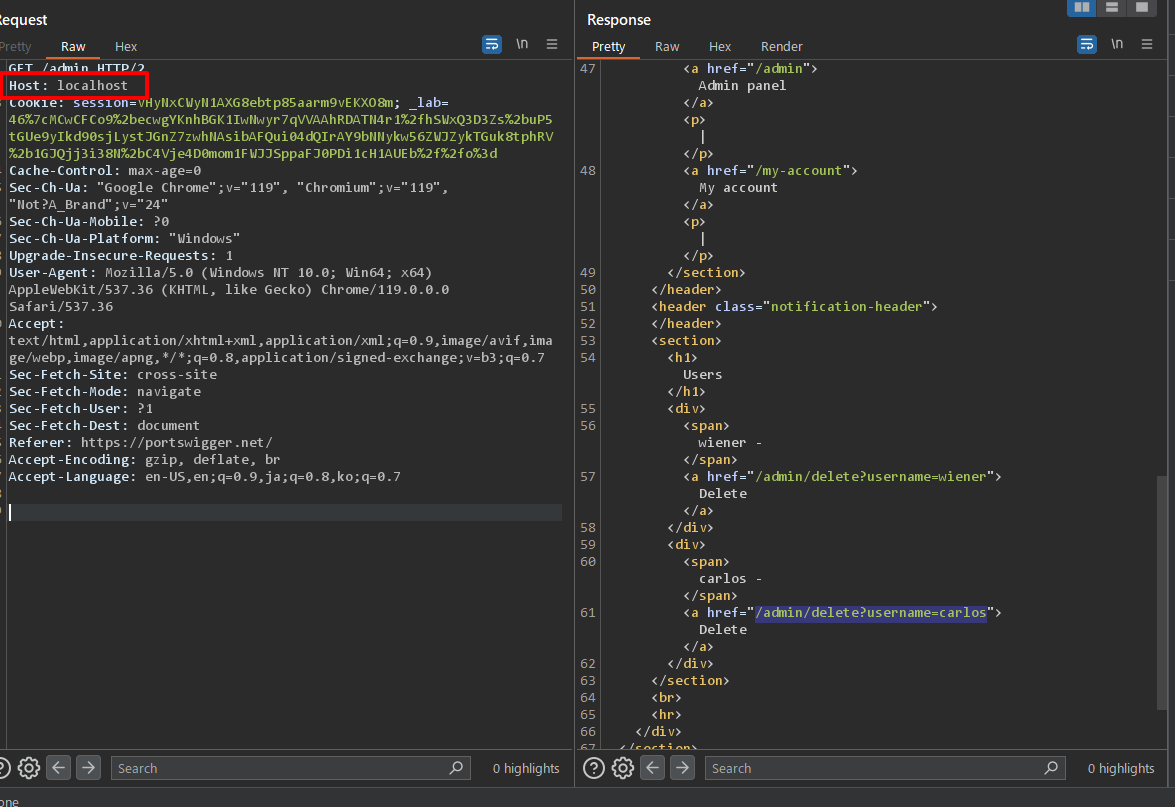Click the 'Admin panel' text in the response
The width and height of the screenshot is (1175, 807).
743,85
